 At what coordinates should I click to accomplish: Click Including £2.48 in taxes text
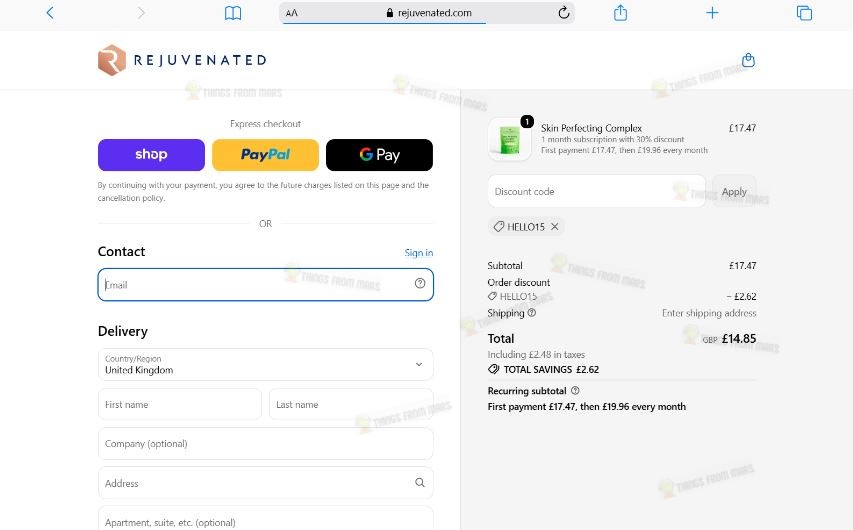(536, 354)
